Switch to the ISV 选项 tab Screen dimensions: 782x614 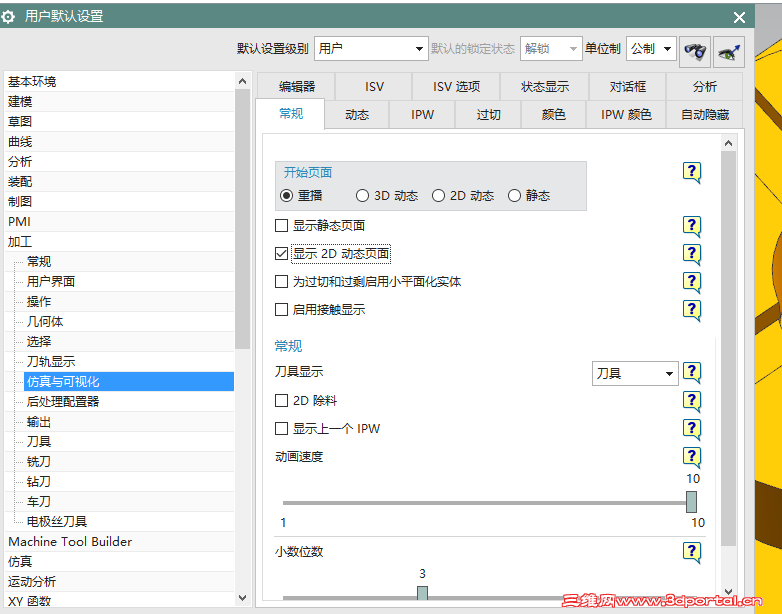tap(456, 87)
